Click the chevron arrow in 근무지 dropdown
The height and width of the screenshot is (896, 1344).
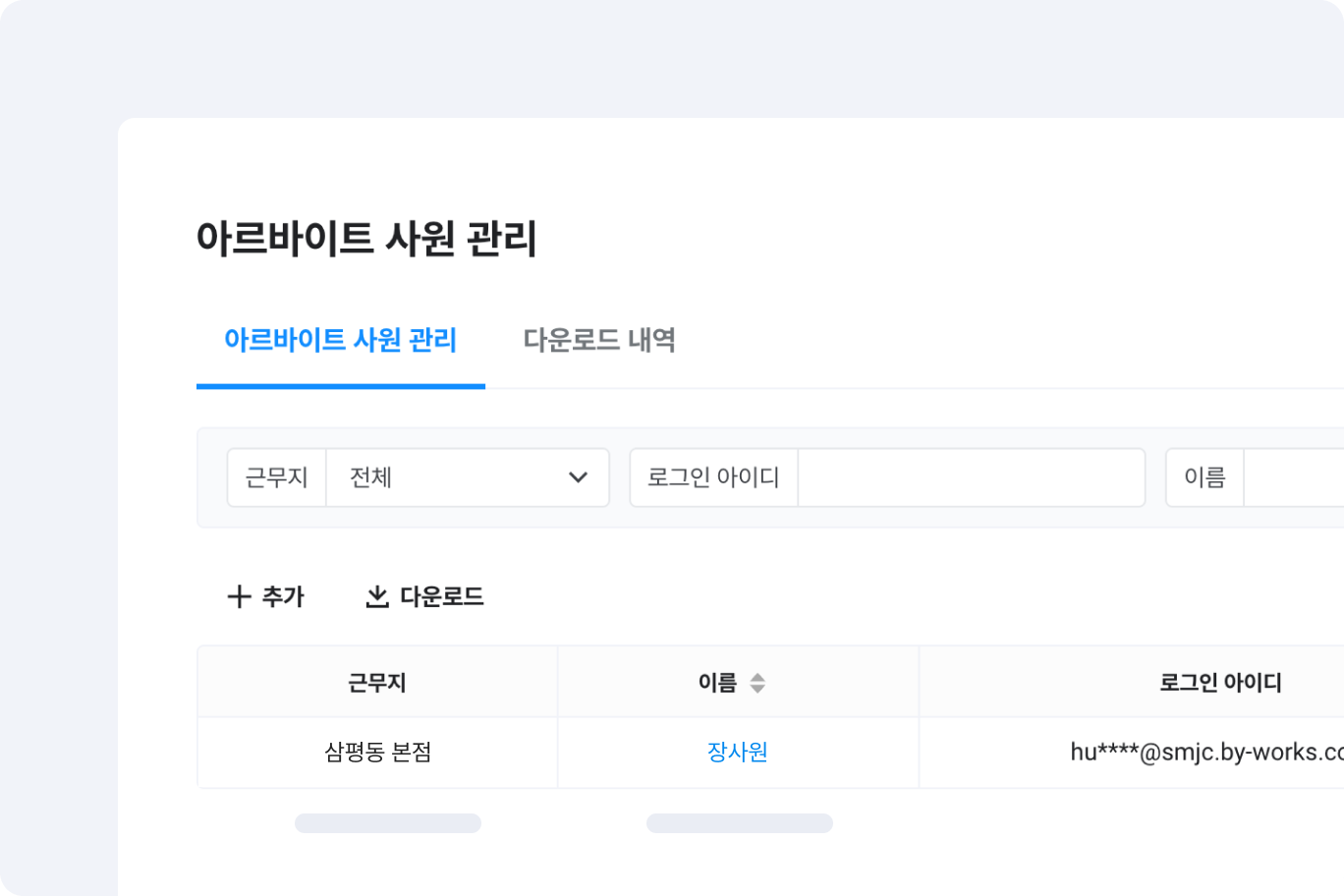[578, 477]
